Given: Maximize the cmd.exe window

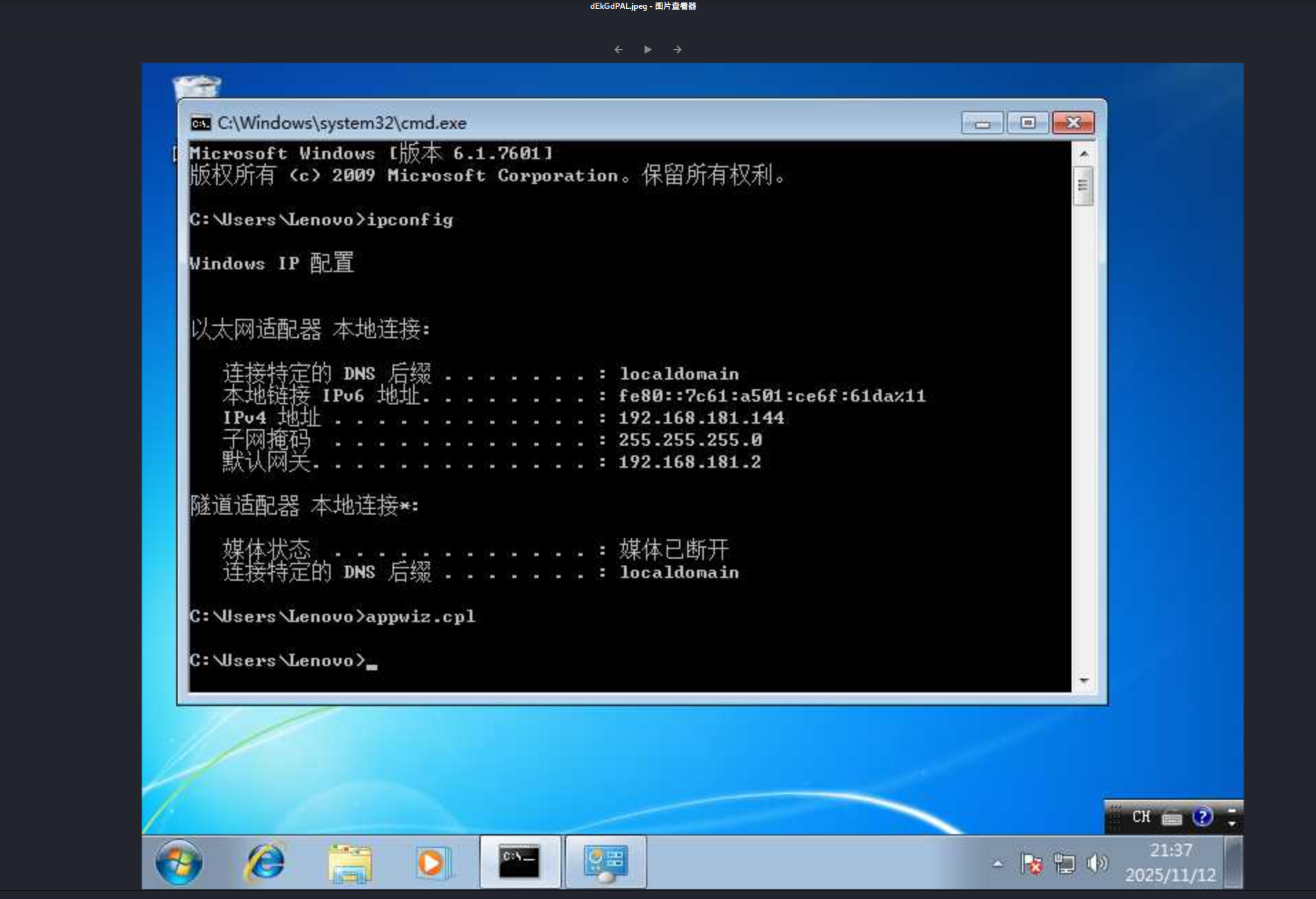Looking at the screenshot, I should coord(1027,123).
